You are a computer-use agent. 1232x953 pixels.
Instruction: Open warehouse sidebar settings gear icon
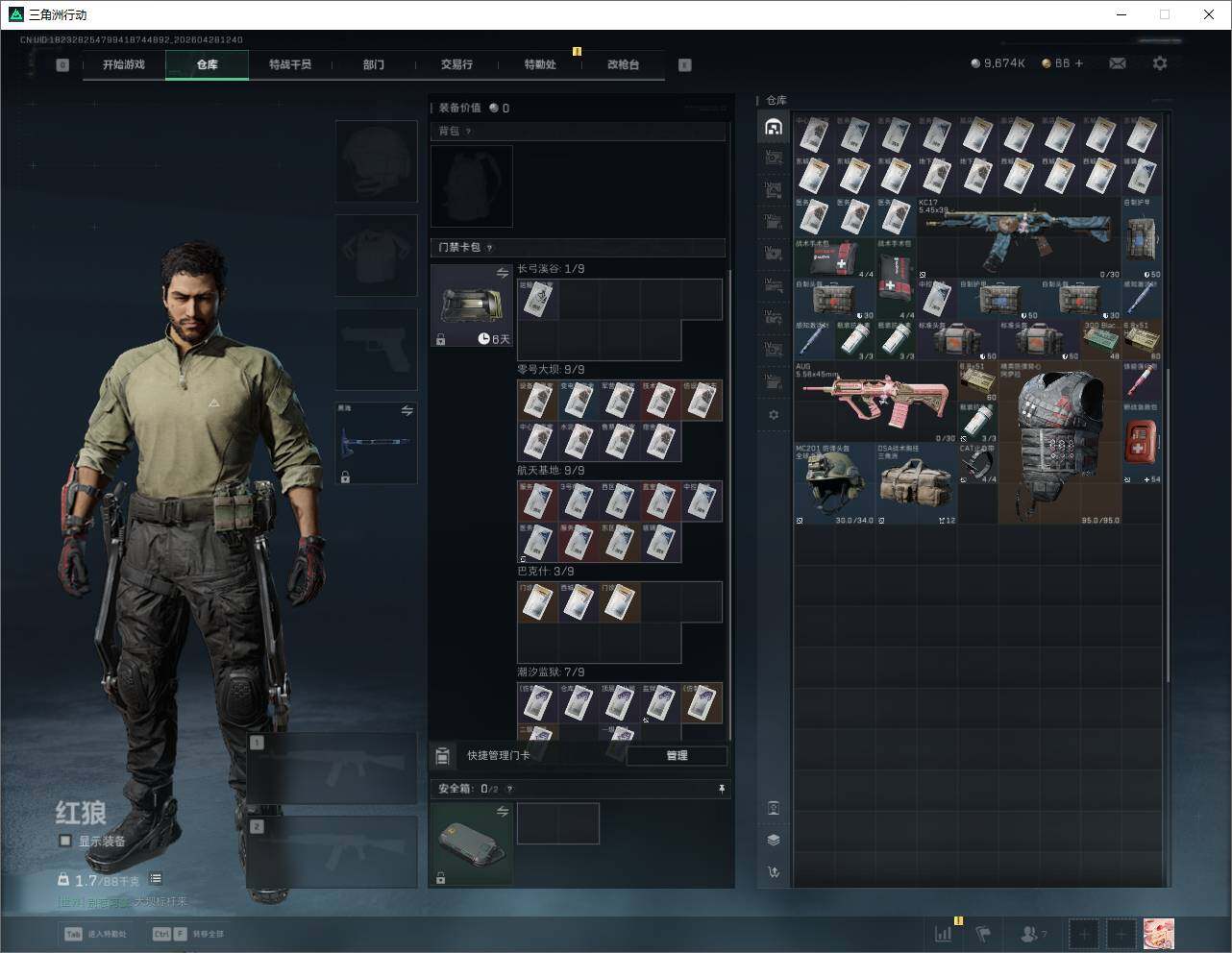(x=774, y=415)
